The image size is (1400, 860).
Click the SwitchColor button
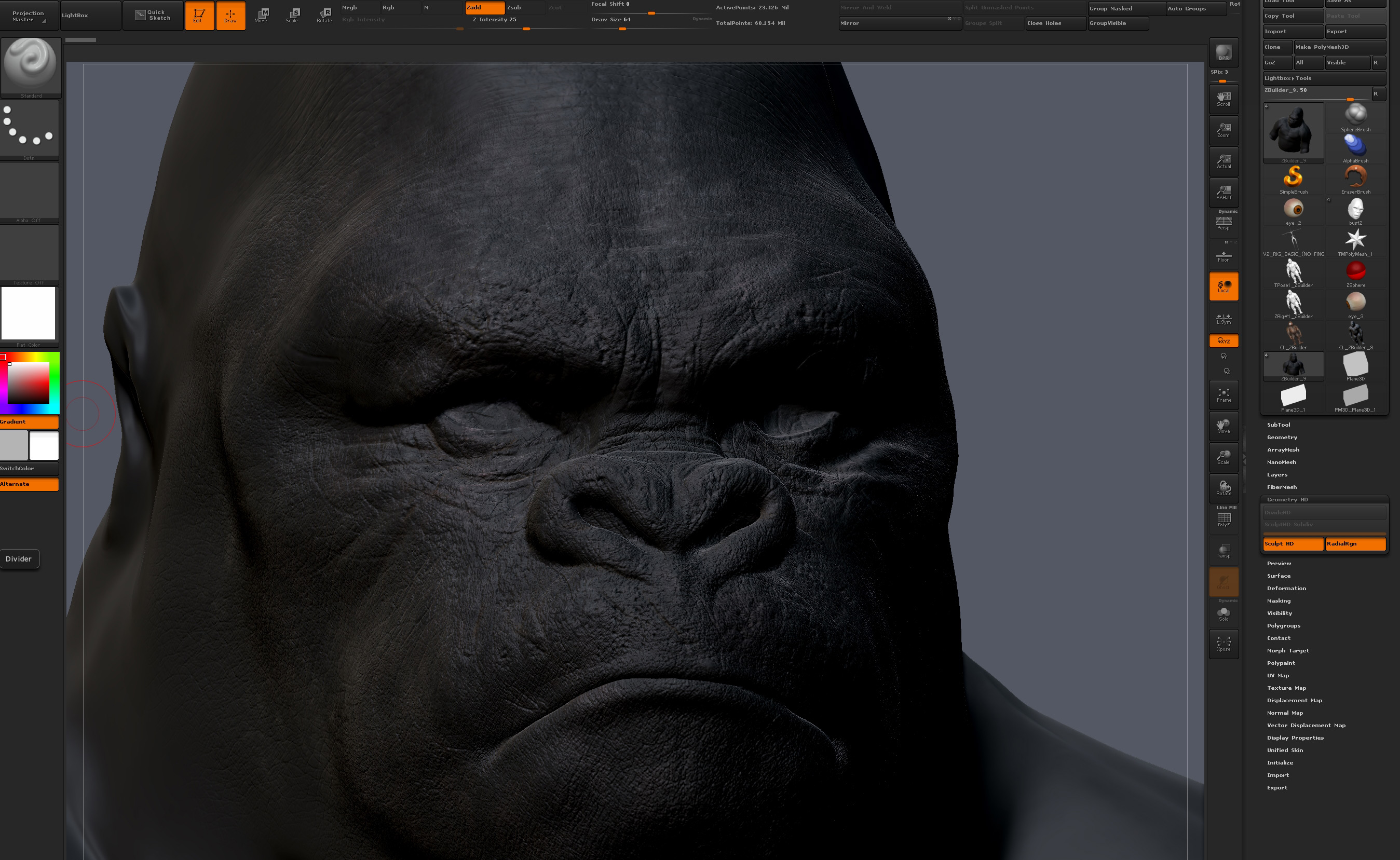[x=29, y=468]
